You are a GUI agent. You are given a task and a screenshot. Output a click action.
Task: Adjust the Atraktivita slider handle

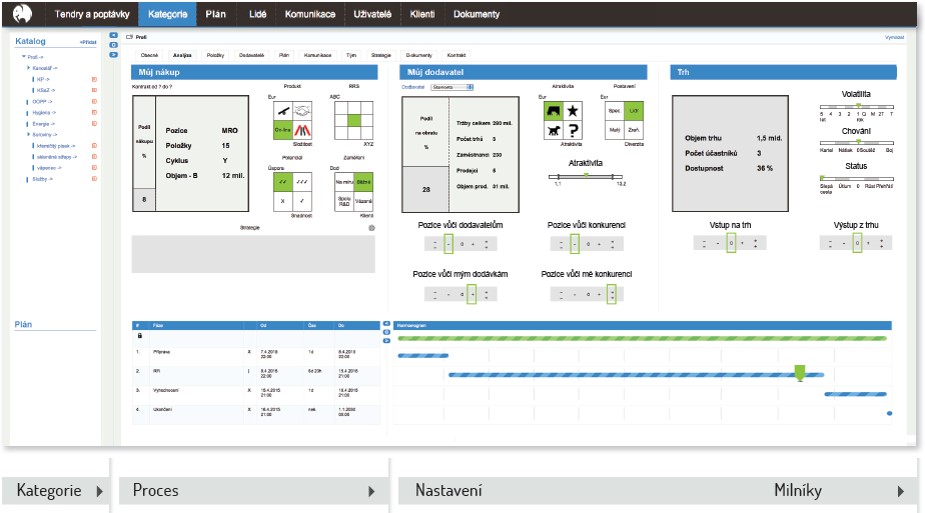pos(586,176)
